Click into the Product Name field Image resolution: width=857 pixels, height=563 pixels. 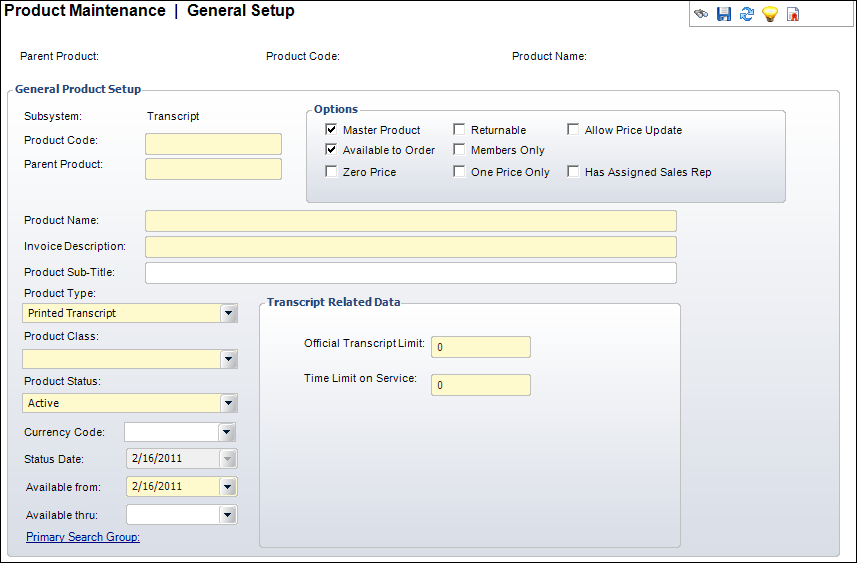(410, 221)
